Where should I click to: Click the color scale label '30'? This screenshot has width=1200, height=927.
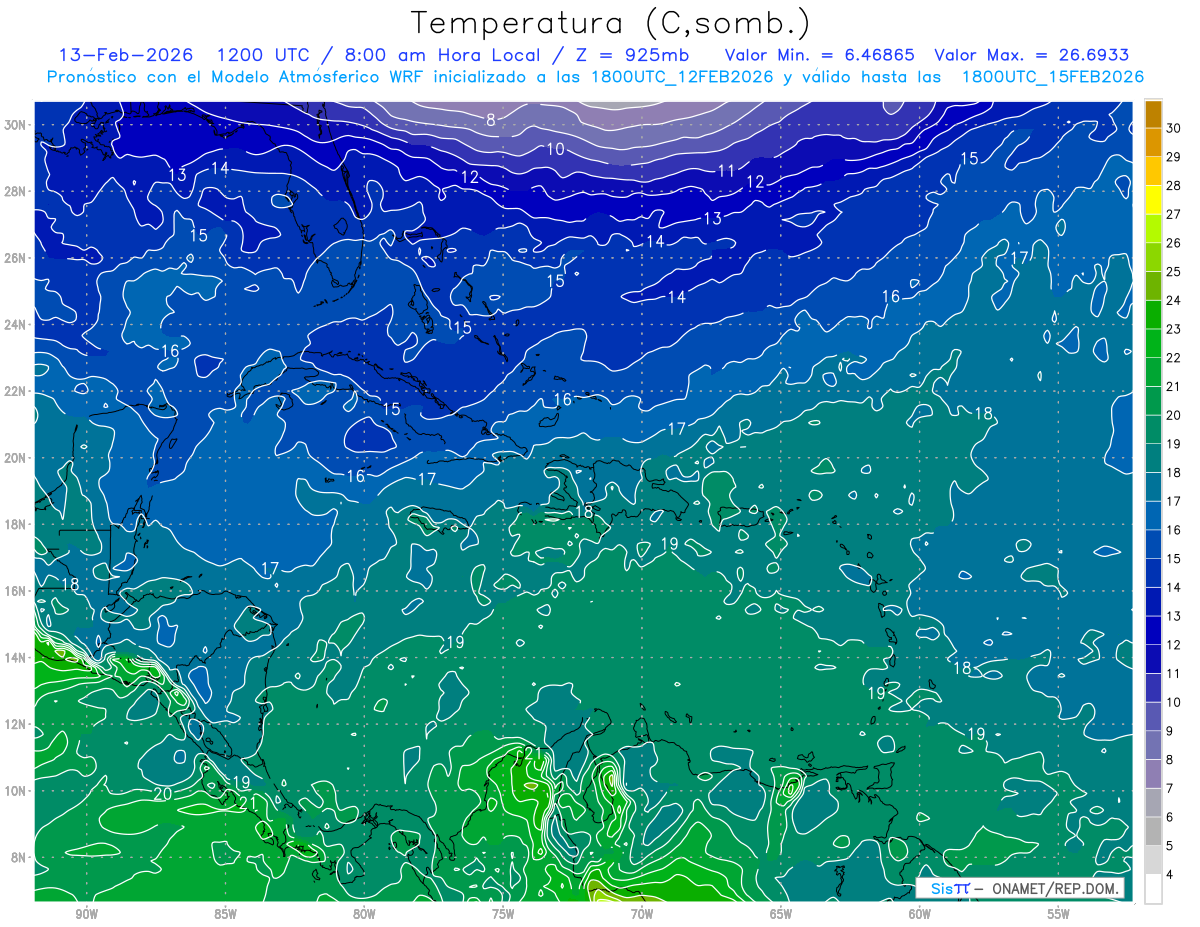coord(1174,127)
